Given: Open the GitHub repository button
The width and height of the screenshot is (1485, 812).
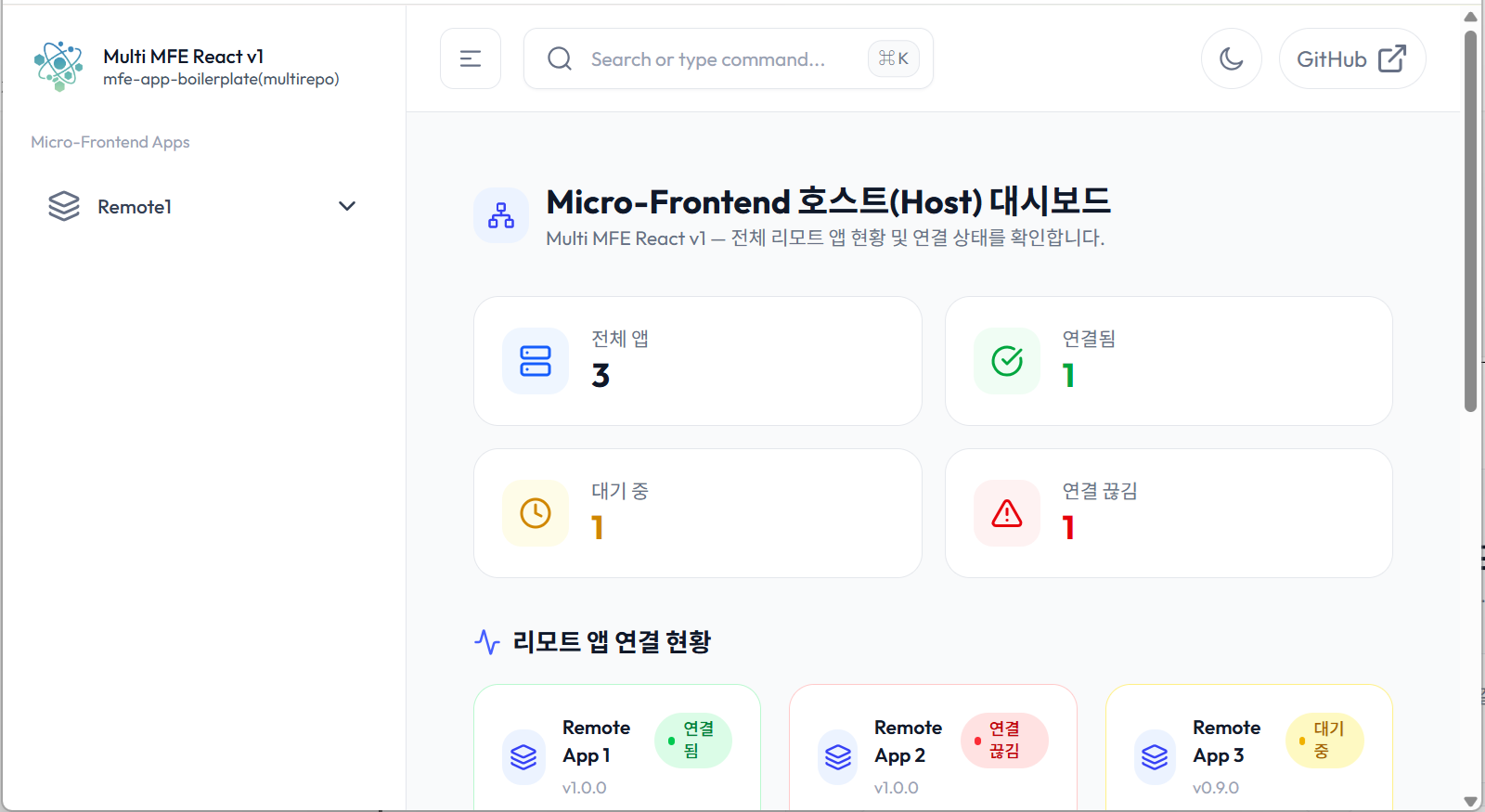Looking at the screenshot, I should (1351, 58).
